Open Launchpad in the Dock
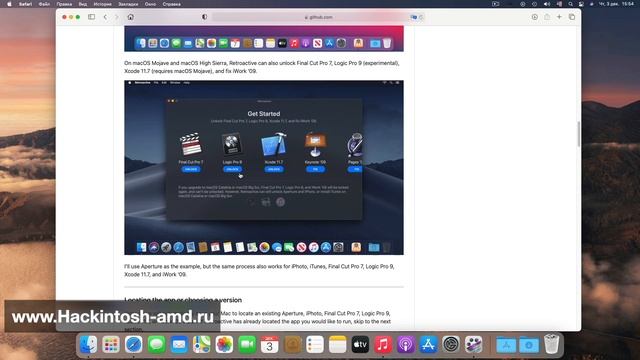This screenshot has height=360, width=640. point(111,344)
